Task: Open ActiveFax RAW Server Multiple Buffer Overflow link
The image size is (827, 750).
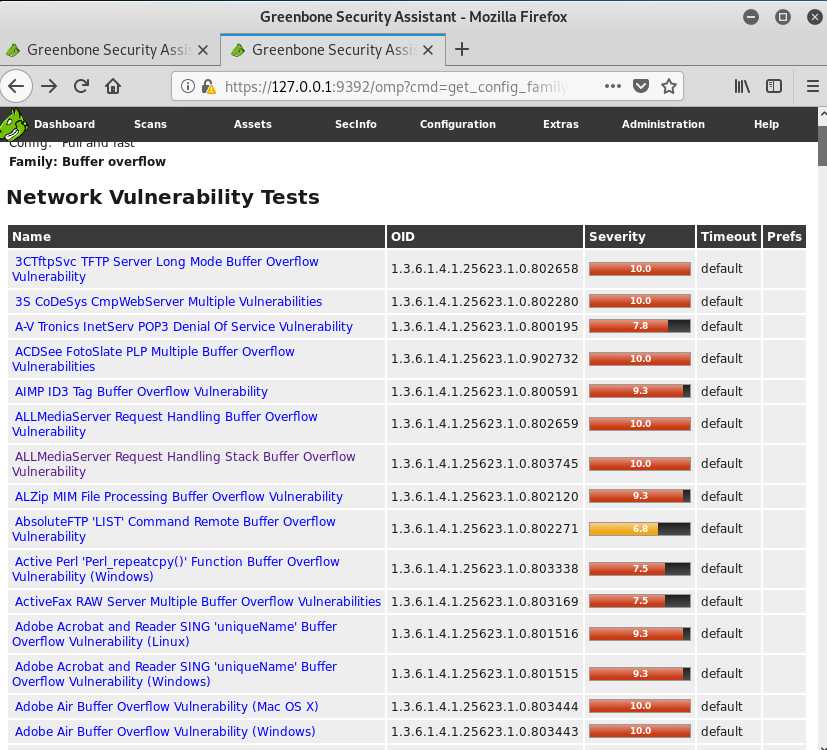Action: tap(198, 602)
